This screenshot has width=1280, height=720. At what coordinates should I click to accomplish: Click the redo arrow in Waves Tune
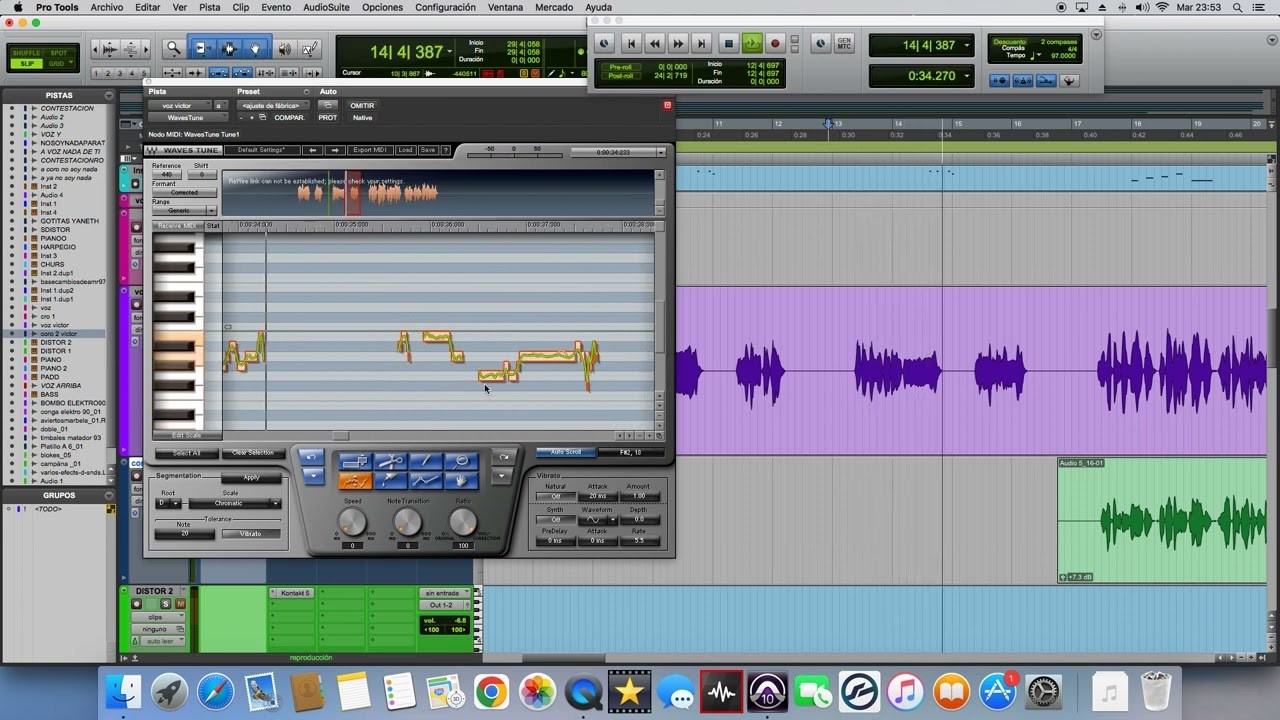pyautogui.click(x=504, y=457)
